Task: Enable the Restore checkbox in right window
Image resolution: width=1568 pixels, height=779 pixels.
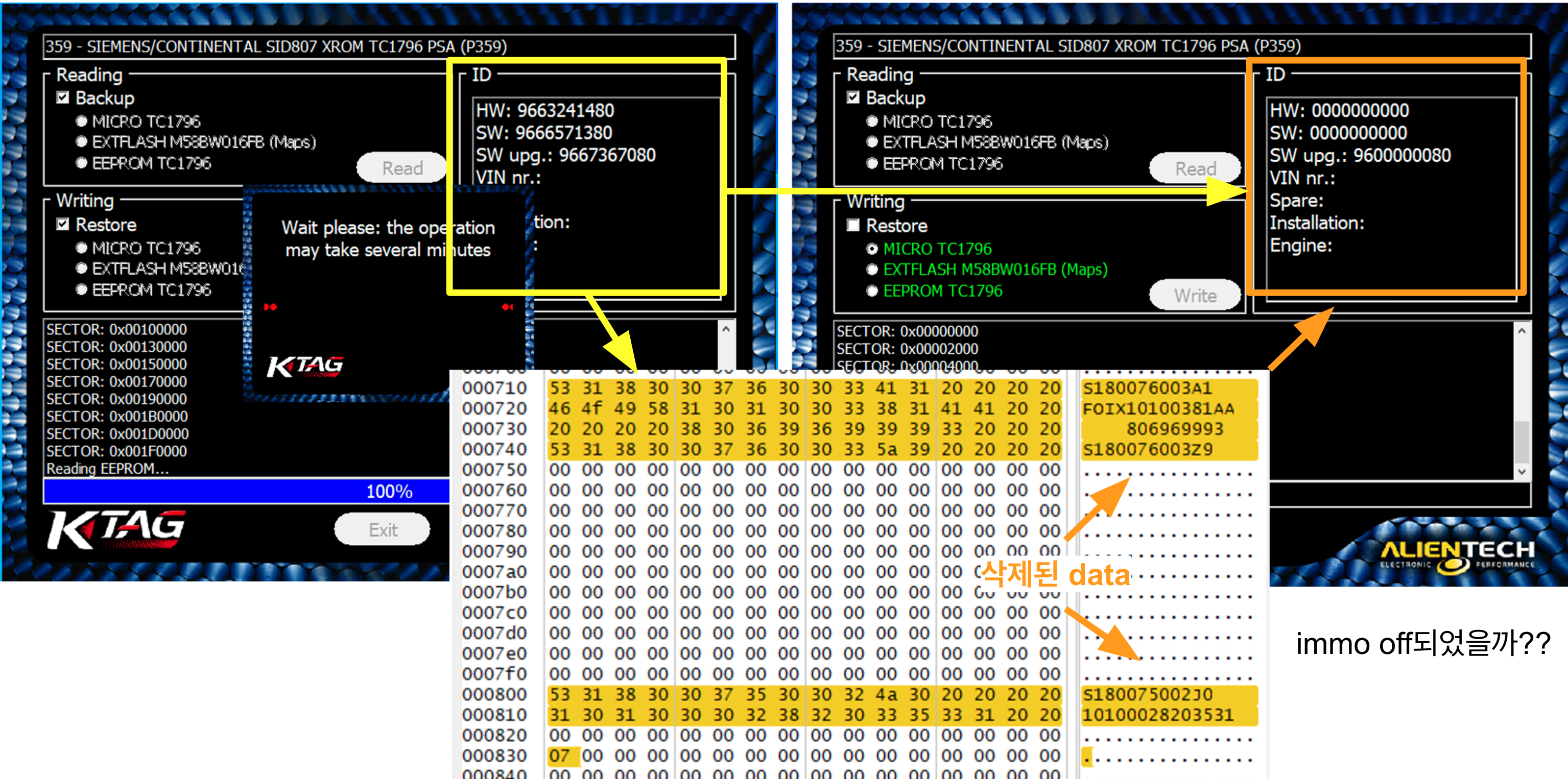Action: click(x=853, y=226)
